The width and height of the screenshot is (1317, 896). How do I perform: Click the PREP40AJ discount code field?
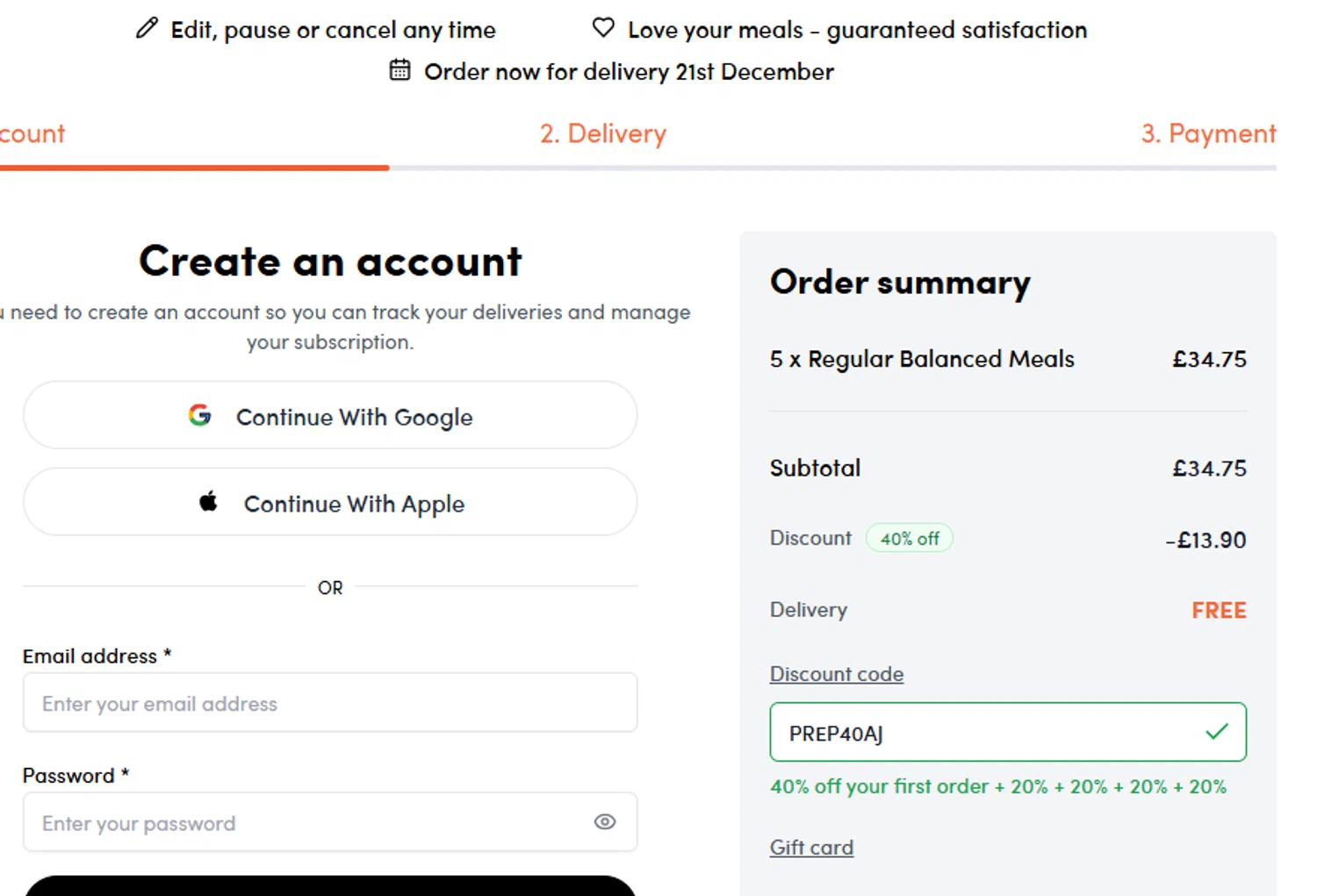point(983,733)
